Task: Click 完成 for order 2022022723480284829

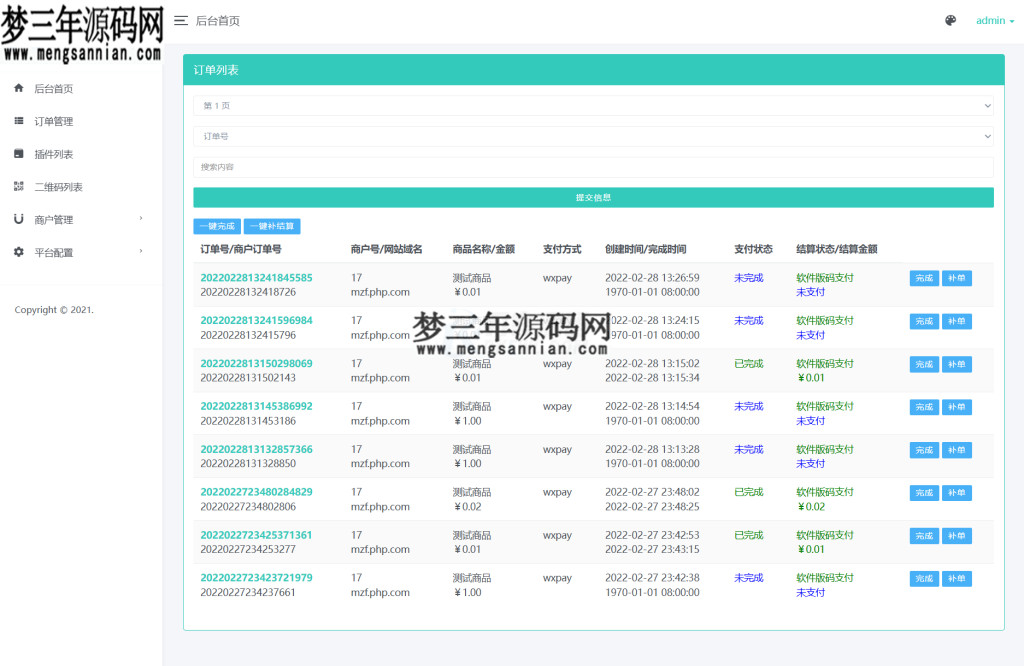Action: [924, 493]
